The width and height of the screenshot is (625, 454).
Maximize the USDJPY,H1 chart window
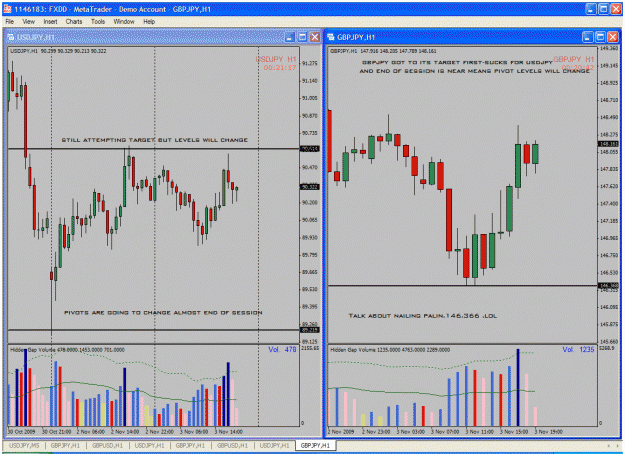point(303,37)
